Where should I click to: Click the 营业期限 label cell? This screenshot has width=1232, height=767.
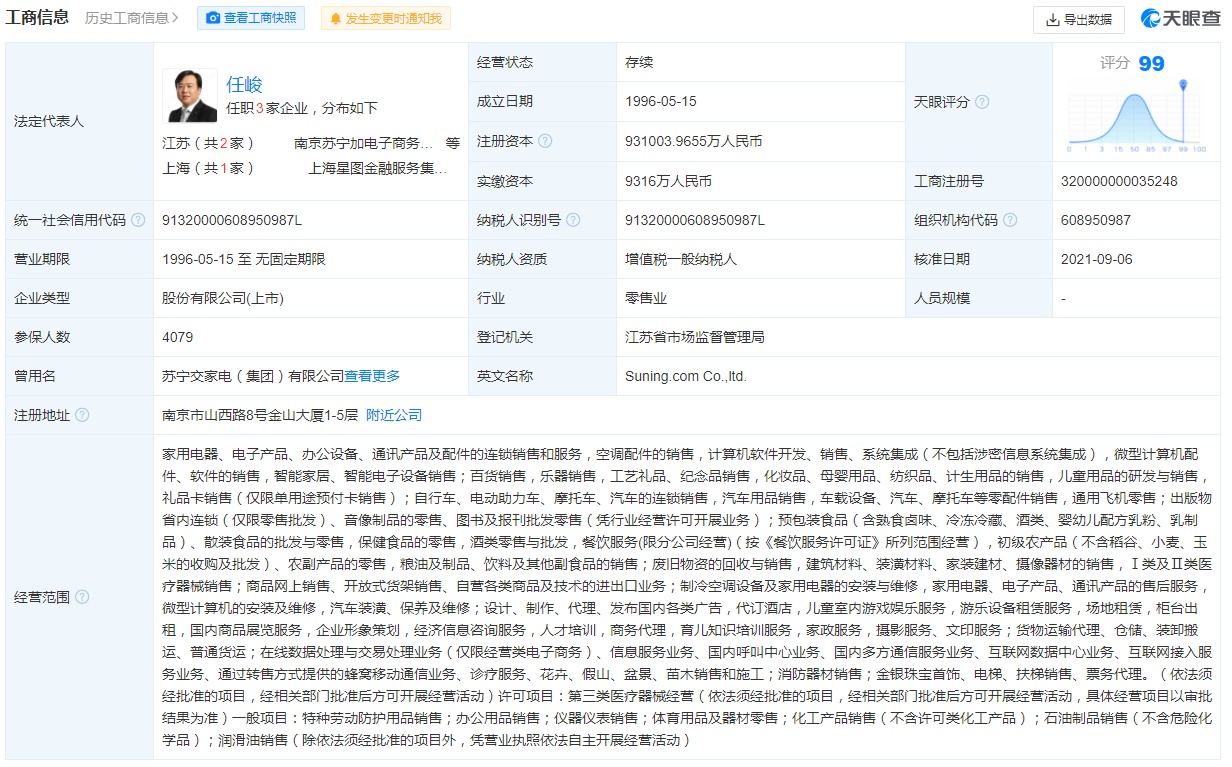[x=80, y=259]
